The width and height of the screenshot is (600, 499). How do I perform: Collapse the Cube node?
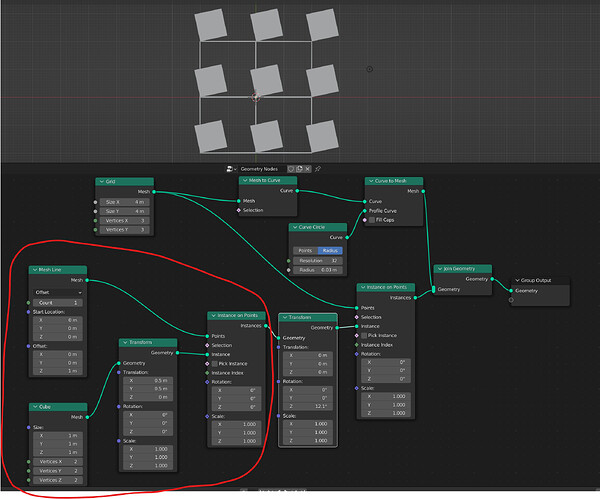pyautogui.click(x=35, y=407)
